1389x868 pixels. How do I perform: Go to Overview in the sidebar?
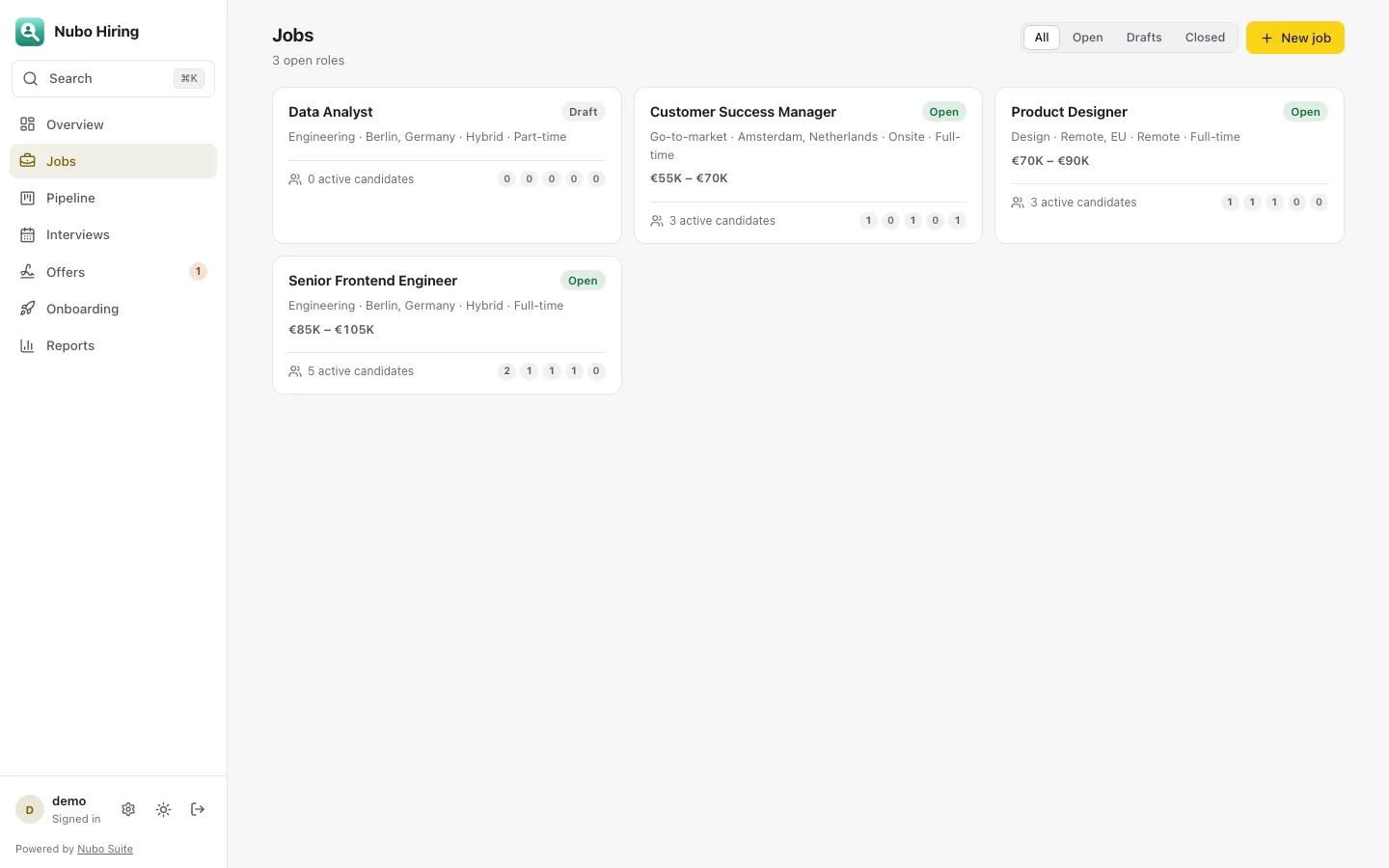pyautogui.click(x=113, y=124)
